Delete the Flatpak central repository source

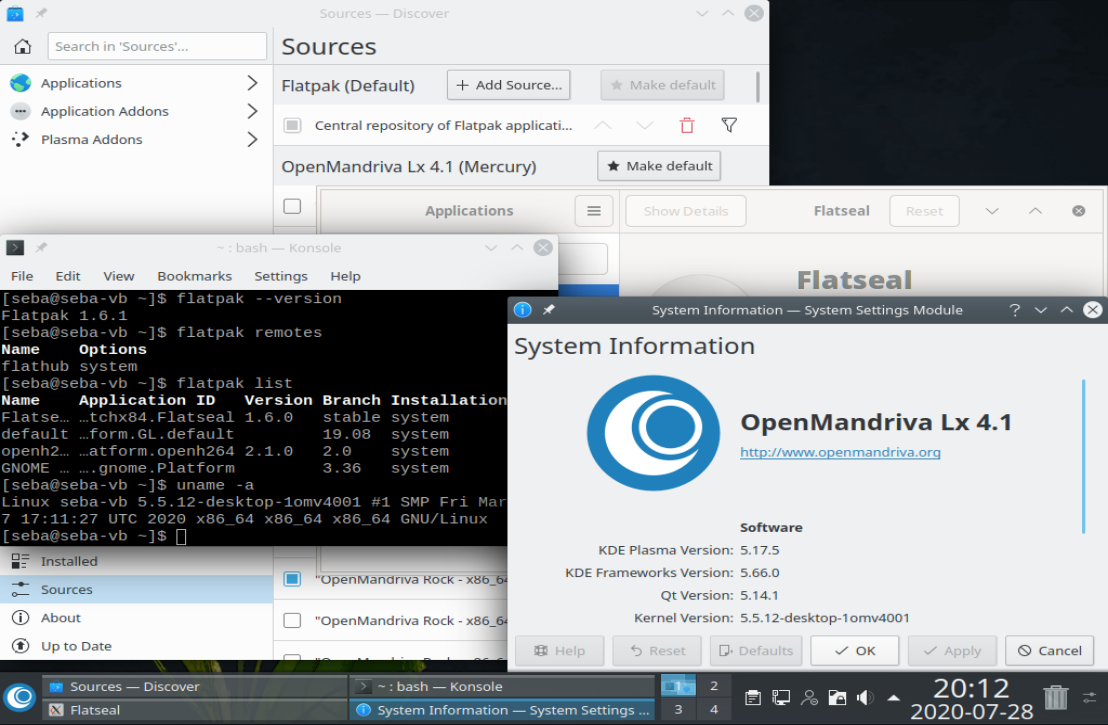pyautogui.click(x=687, y=126)
